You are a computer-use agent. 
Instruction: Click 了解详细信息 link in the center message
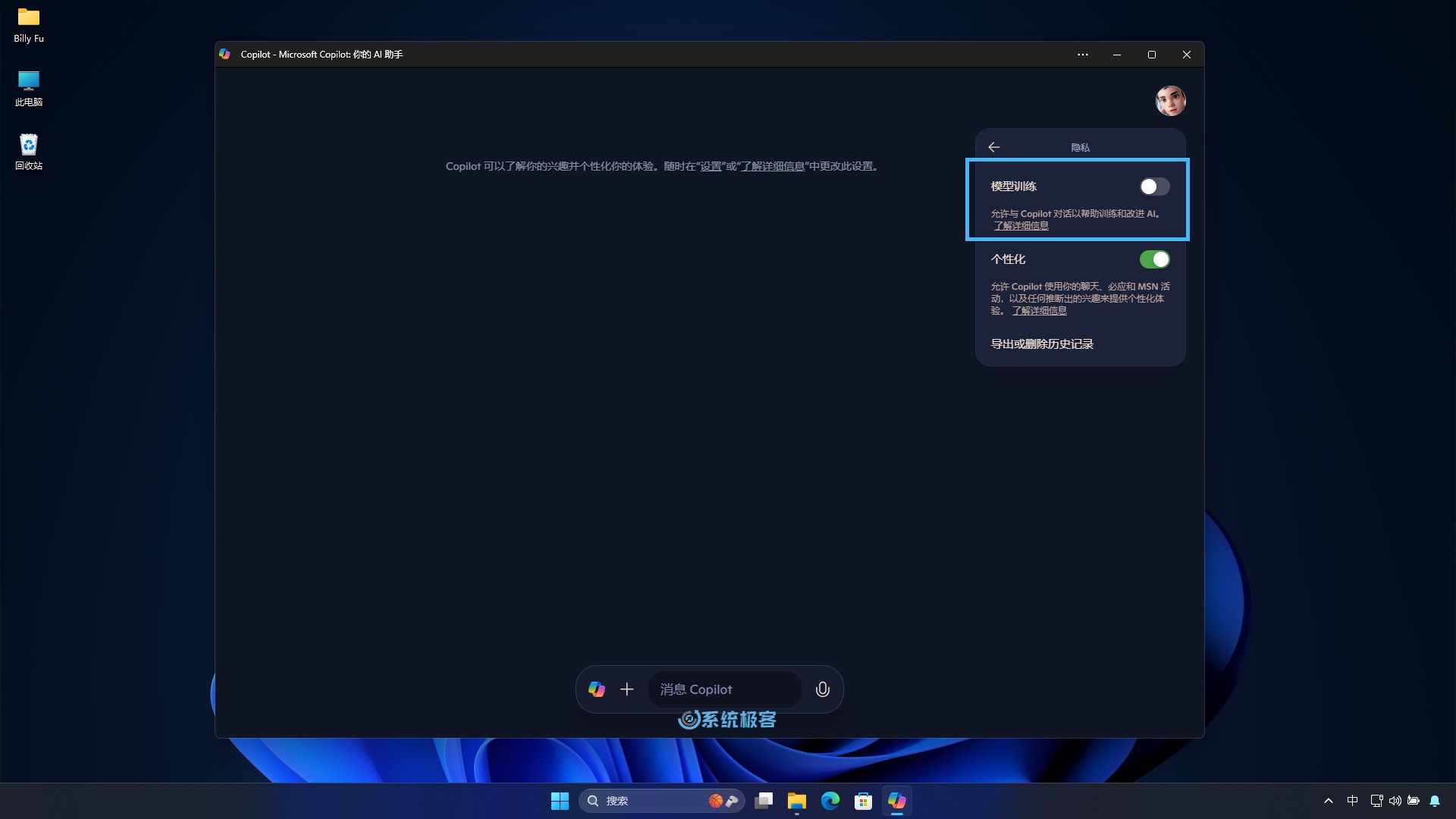pos(773,166)
